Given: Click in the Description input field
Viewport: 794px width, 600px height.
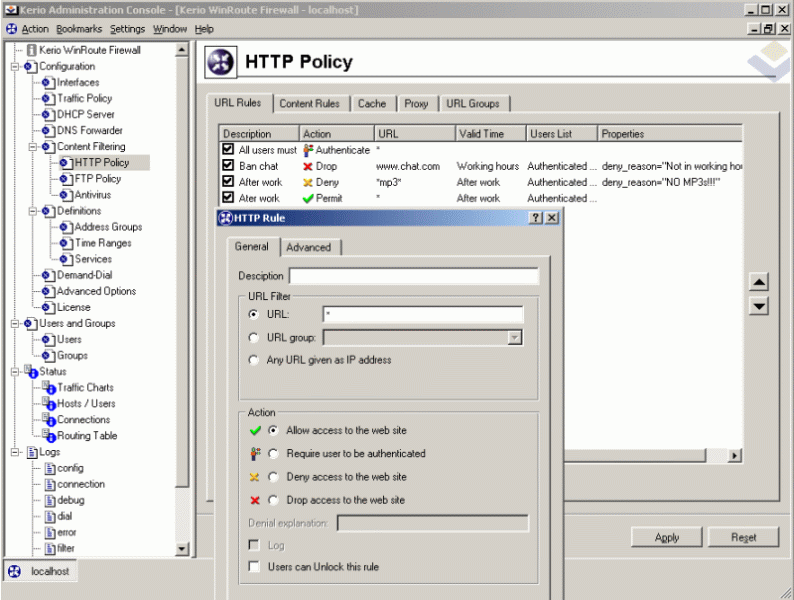Looking at the screenshot, I should click(414, 276).
